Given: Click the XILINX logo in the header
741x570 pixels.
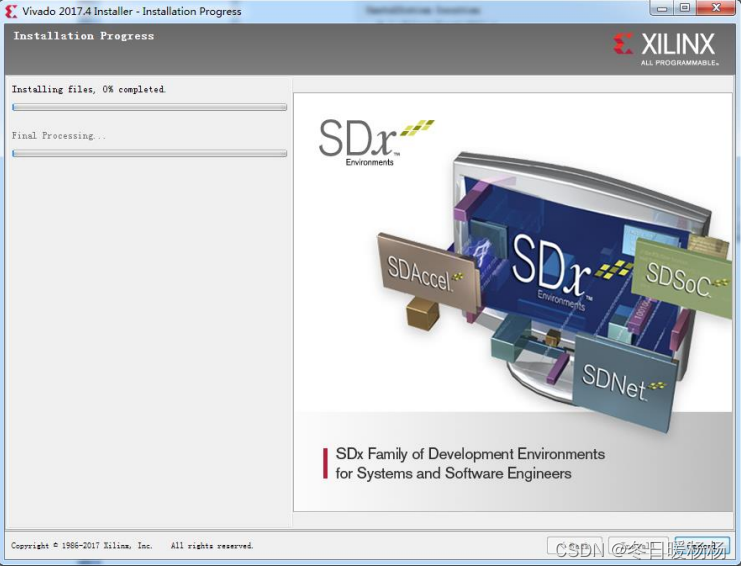Looking at the screenshot, I should (665, 49).
